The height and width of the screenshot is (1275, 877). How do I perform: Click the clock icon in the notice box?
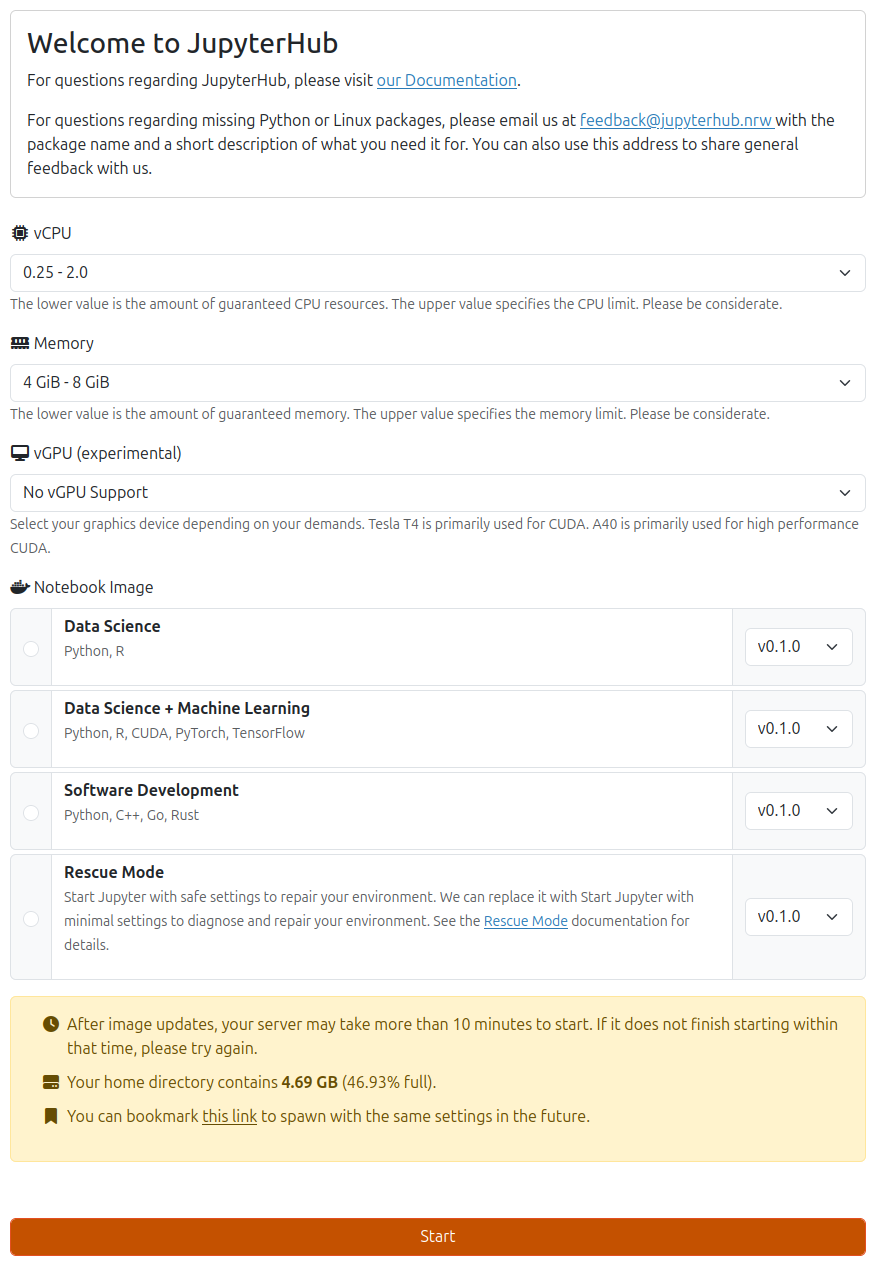pos(51,1024)
